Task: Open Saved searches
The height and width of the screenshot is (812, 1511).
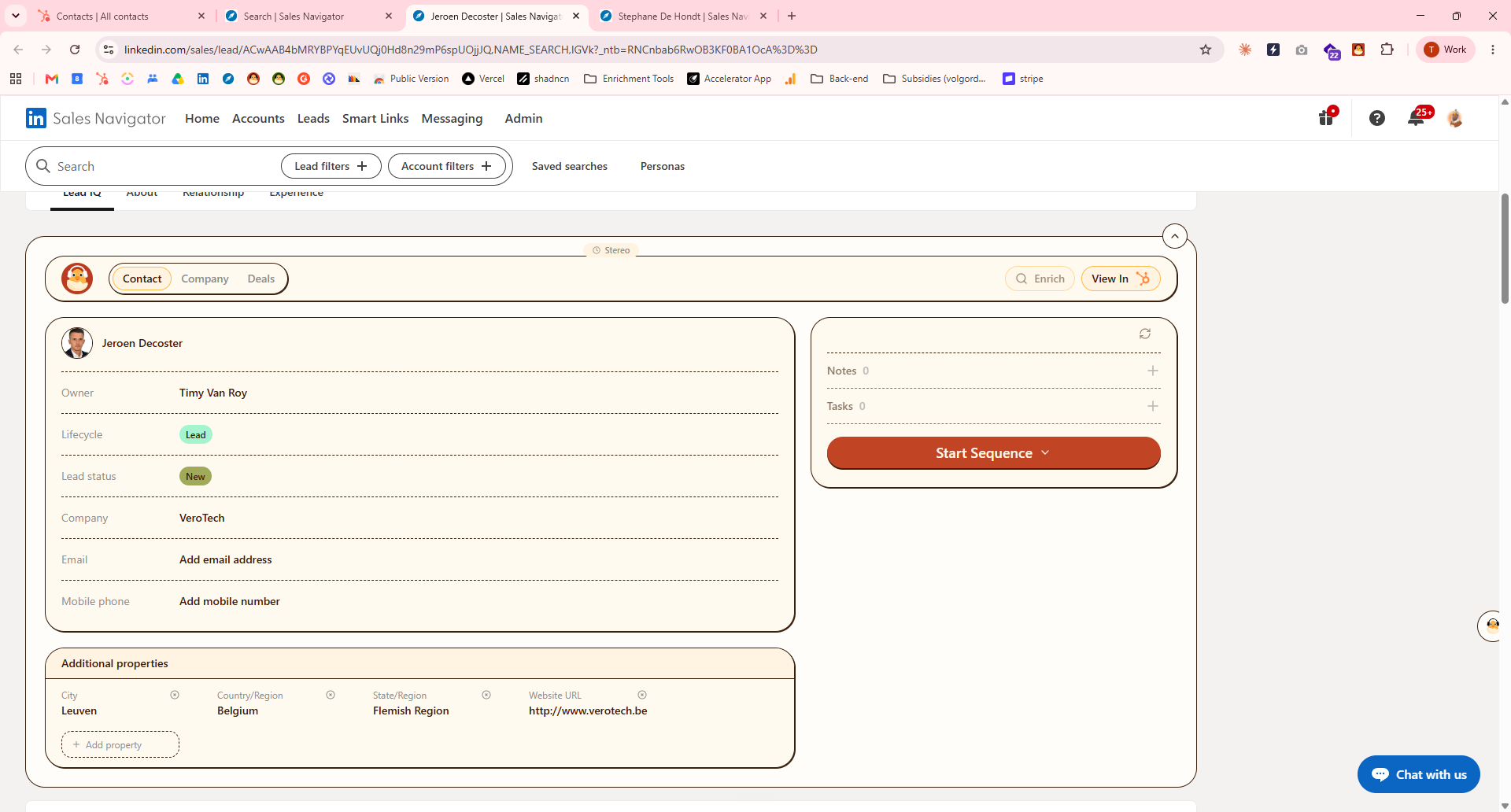Action: [570, 166]
